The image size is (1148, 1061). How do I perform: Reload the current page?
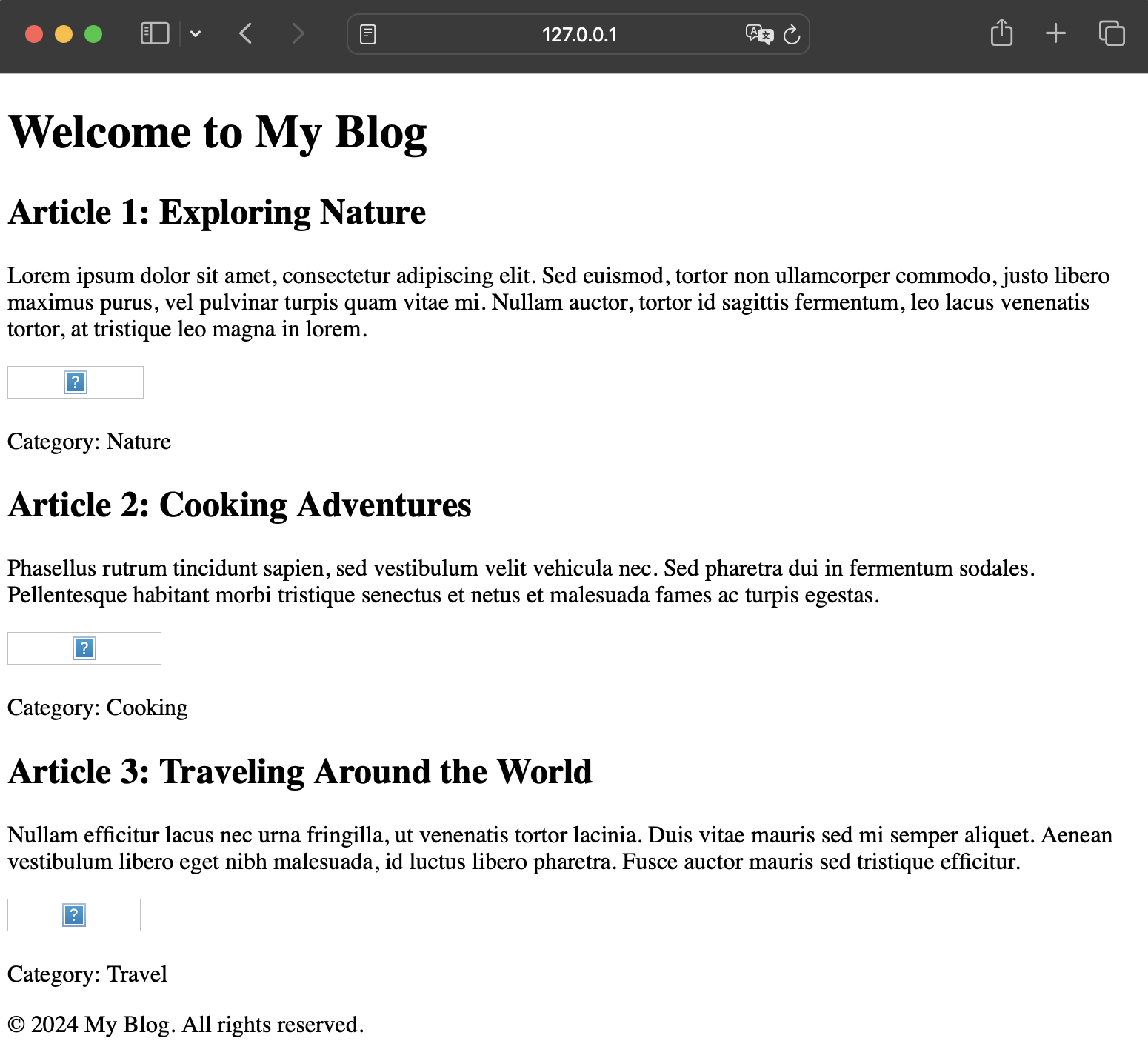pyautogui.click(x=792, y=35)
